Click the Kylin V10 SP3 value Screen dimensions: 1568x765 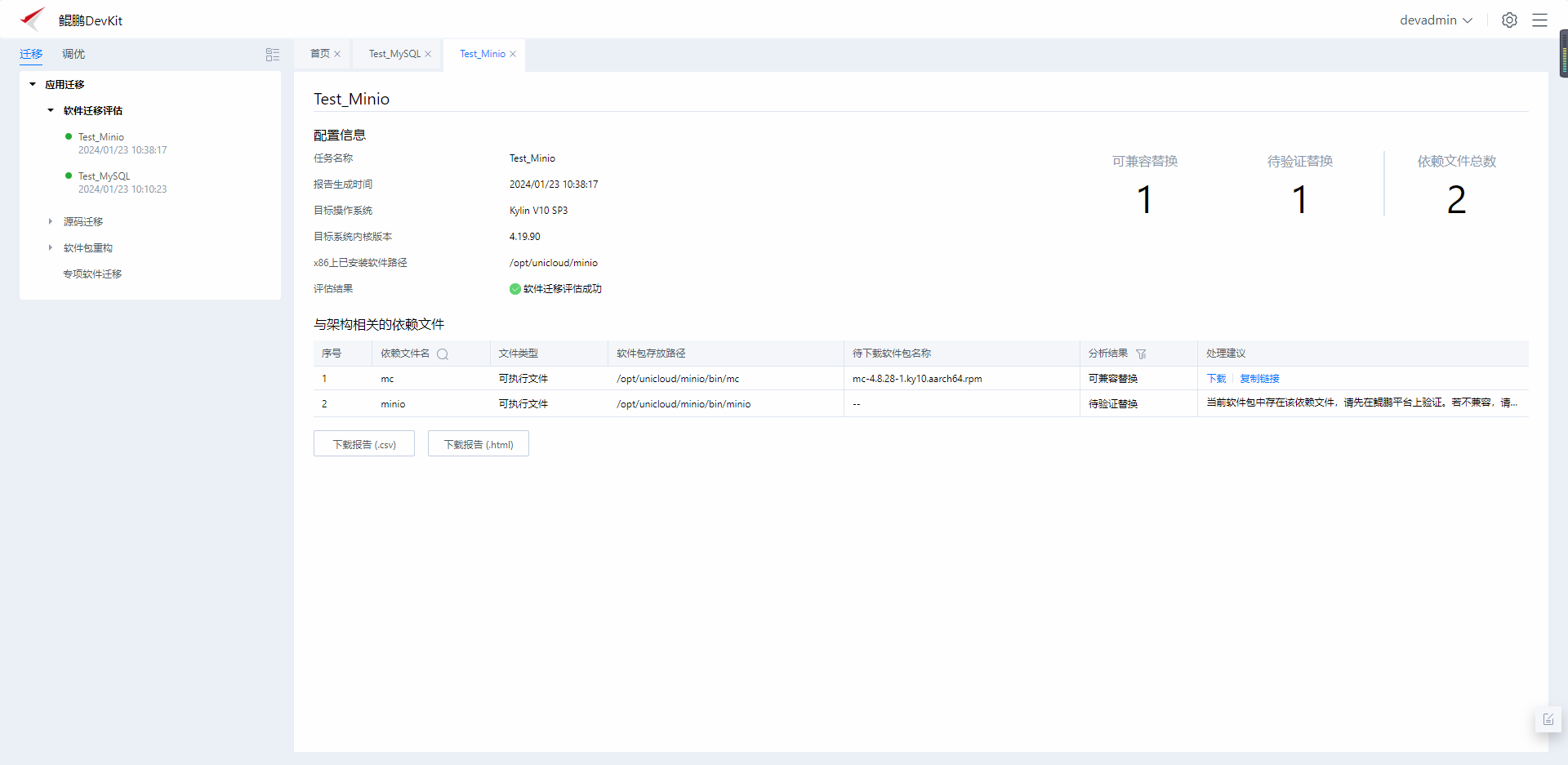coord(538,211)
